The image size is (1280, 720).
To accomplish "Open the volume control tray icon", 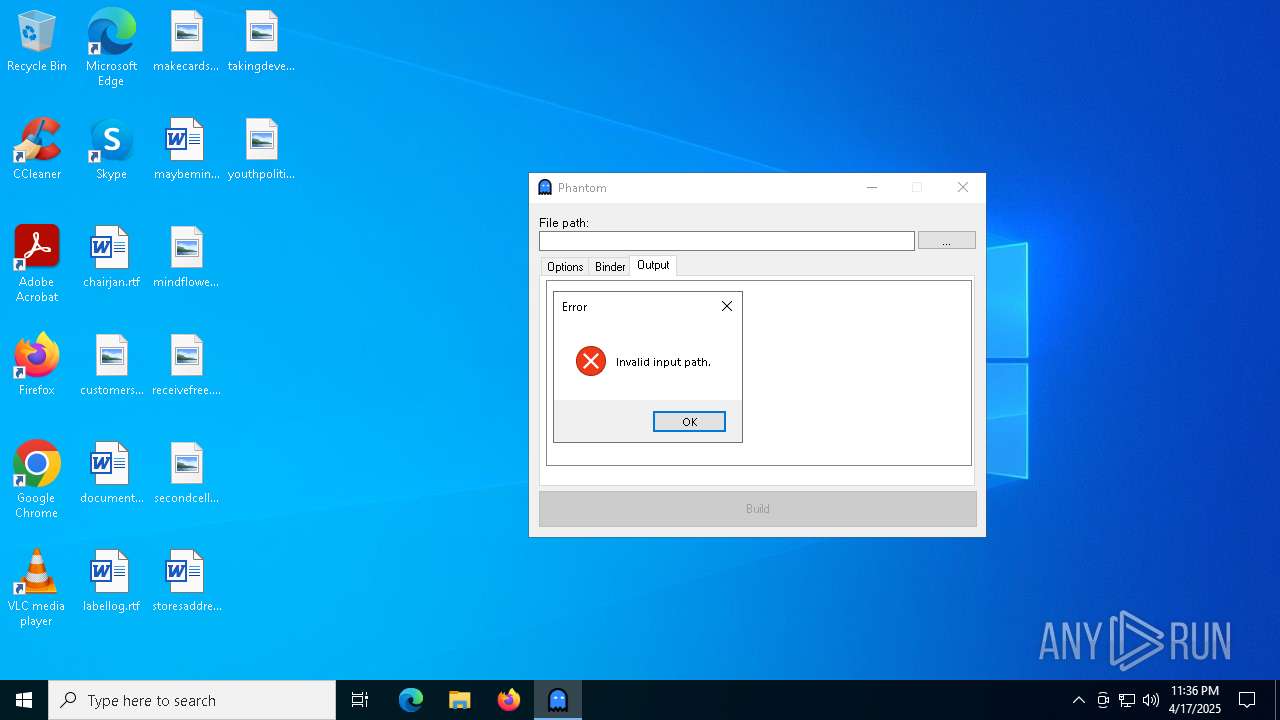I will tap(1151, 700).
